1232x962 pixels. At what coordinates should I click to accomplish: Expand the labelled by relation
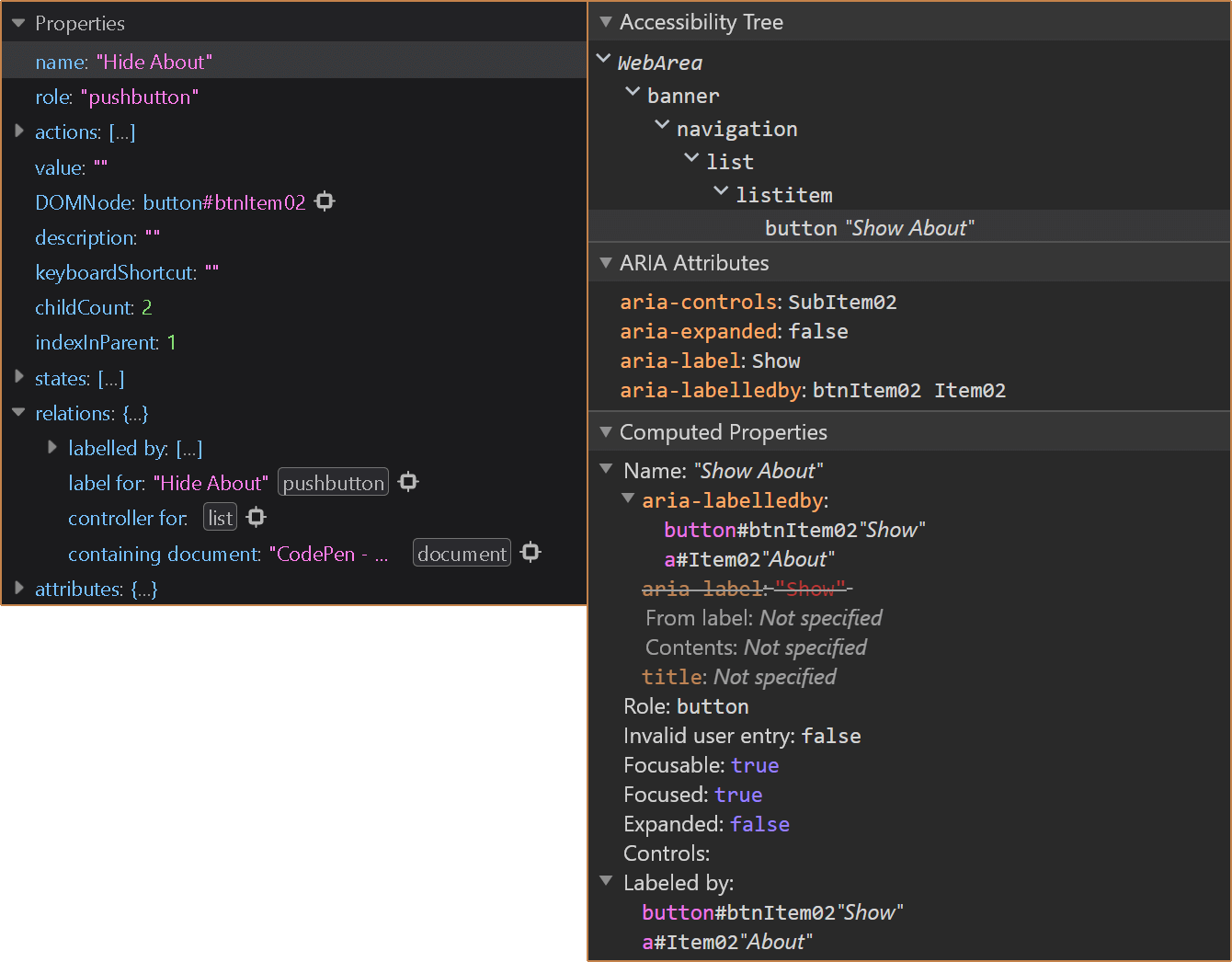(52, 447)
